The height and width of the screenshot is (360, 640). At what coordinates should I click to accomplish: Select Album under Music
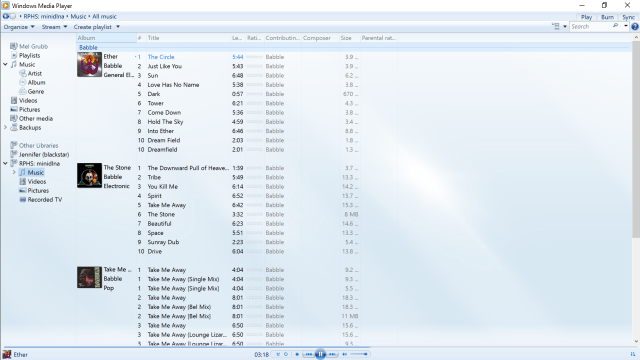click(33, 82)
